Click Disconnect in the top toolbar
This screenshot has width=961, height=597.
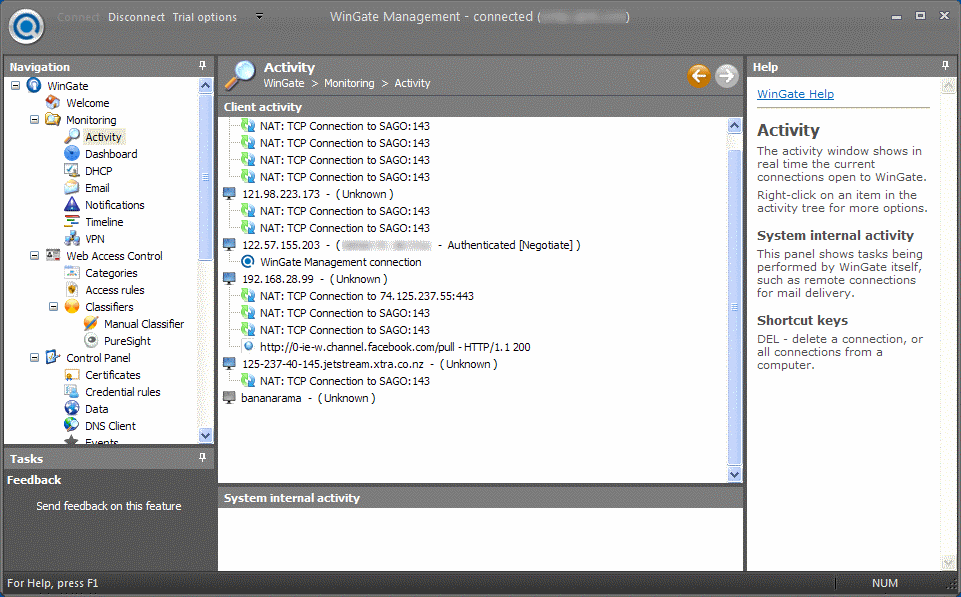click(x=136, y=17)
